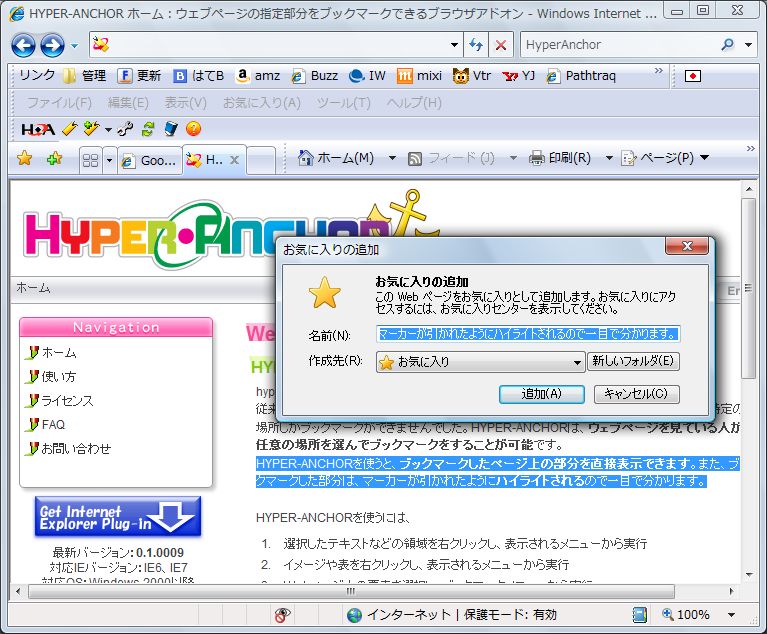Open the Pathtraq link on links bar
The height and width of the screenshot is (634, 767).
pos(581,75)
